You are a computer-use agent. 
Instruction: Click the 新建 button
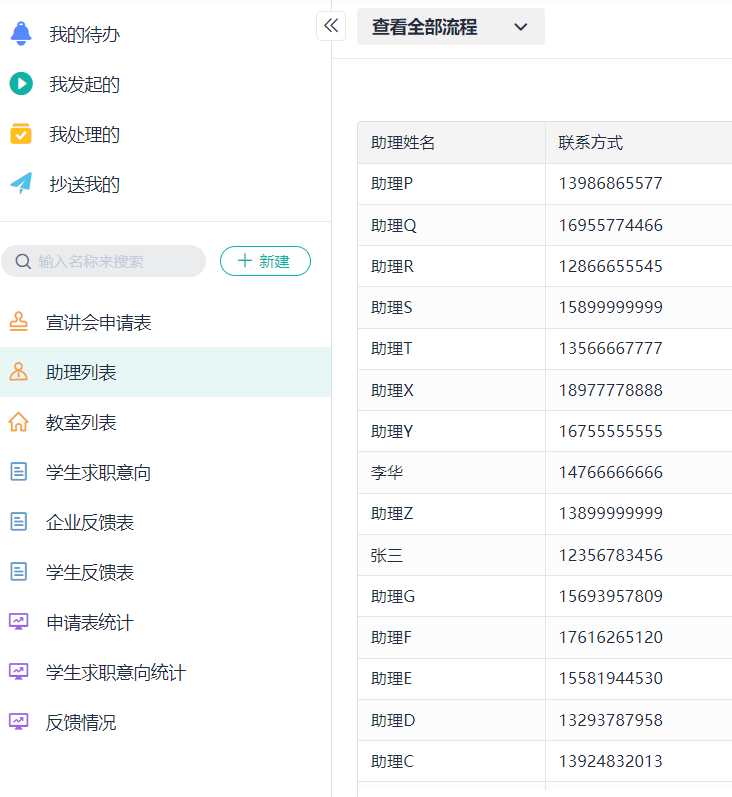click(265, 261)
